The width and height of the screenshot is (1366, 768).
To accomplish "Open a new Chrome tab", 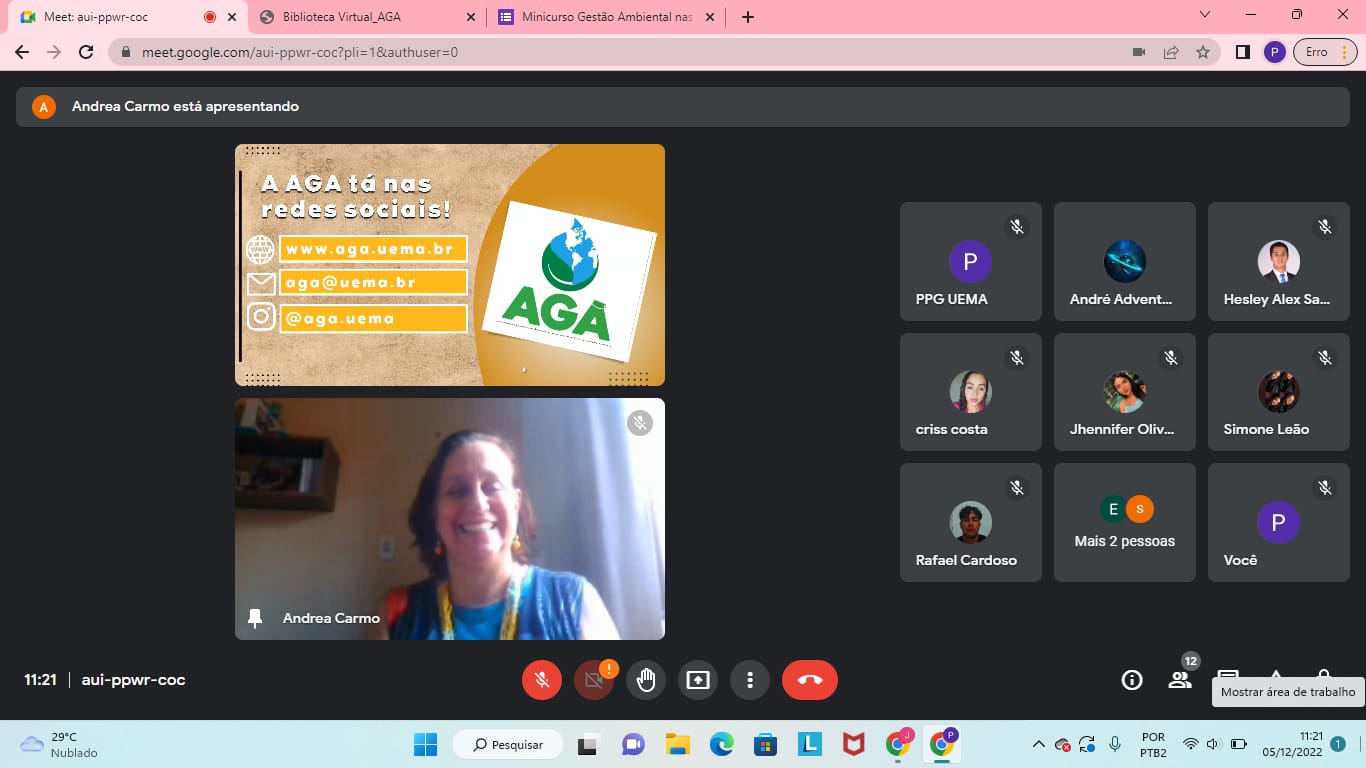I will point(747,17).
